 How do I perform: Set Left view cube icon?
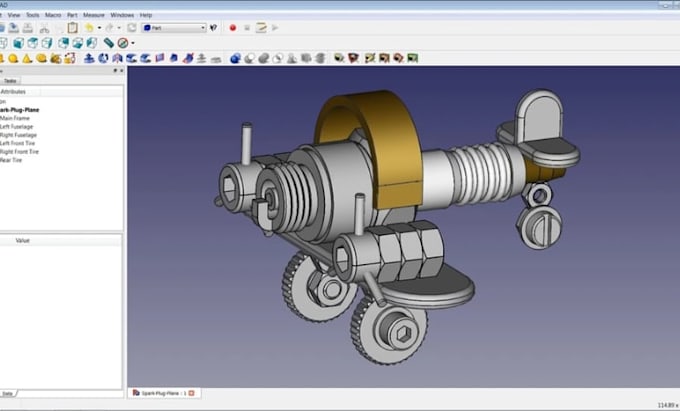[92, 43]
